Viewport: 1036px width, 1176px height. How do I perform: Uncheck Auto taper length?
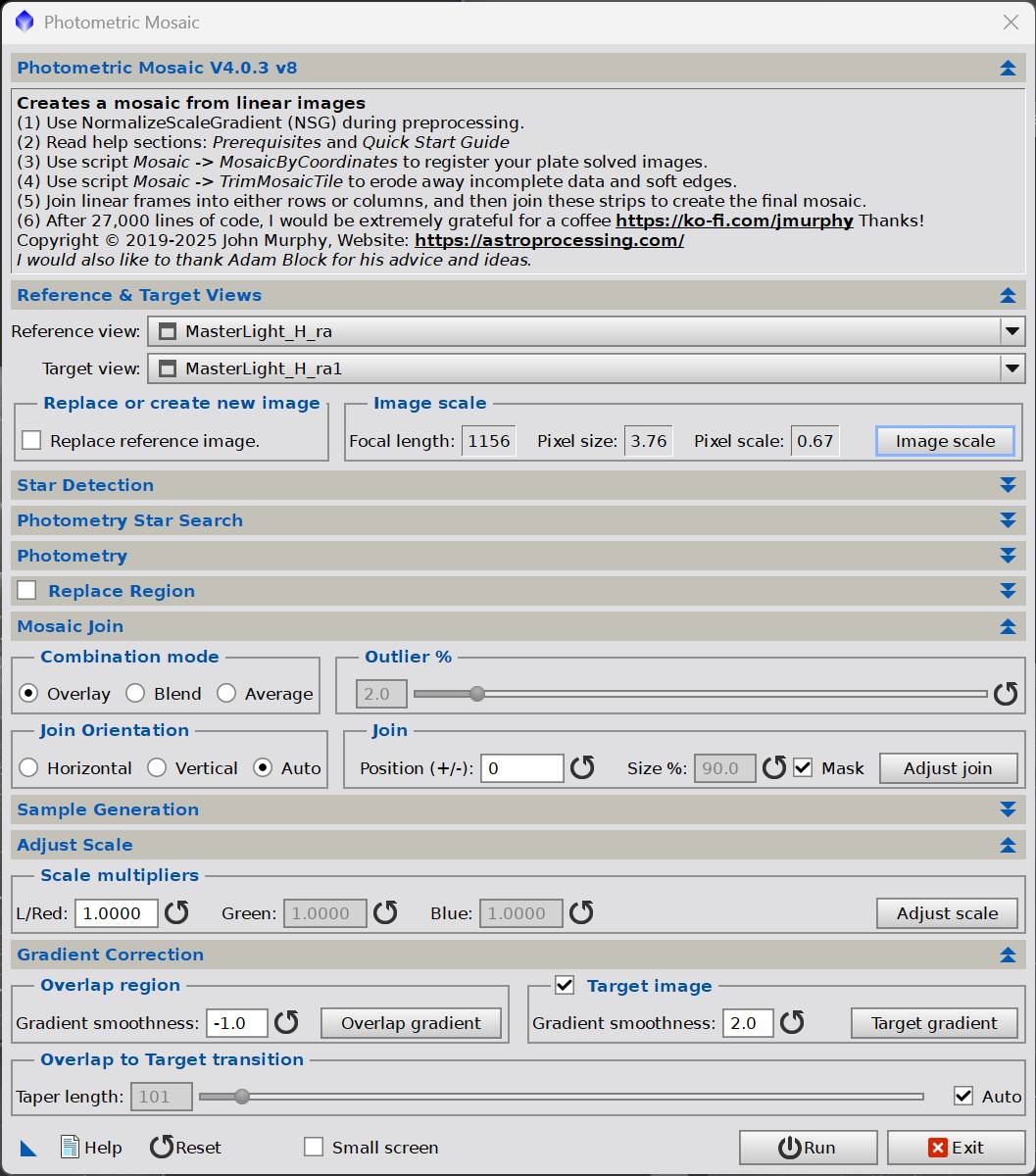tap(963, 1096)
